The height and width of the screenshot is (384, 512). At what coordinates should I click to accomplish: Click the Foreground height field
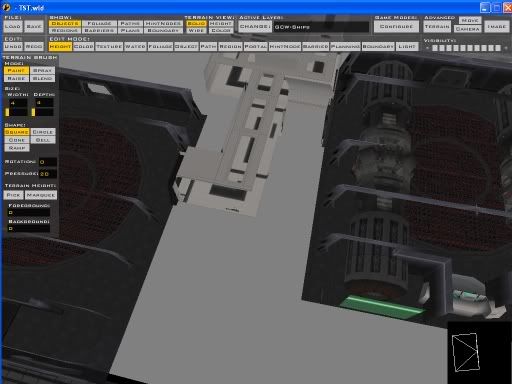pos(29,212)
